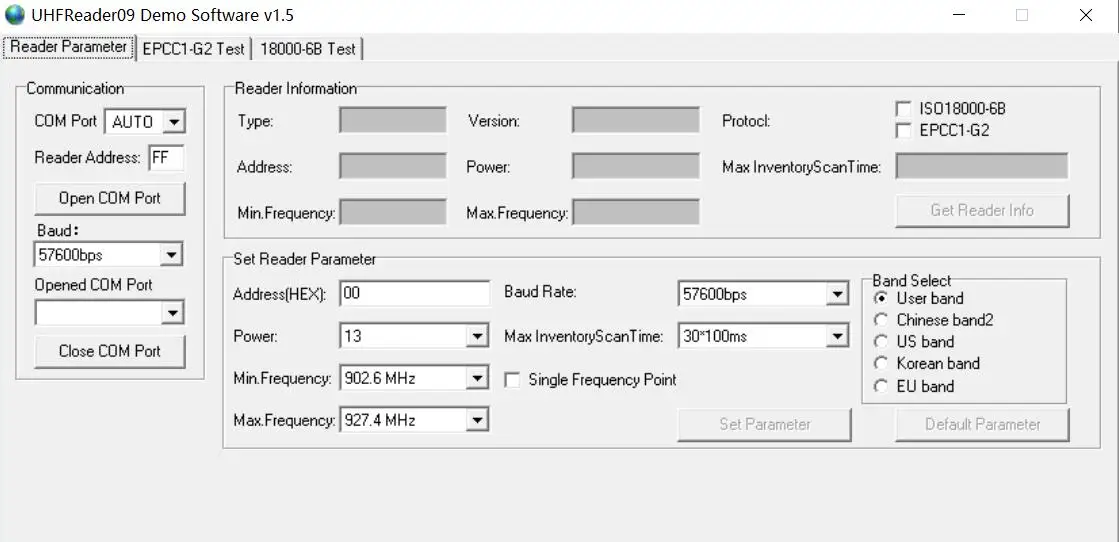Open the Max.Frequency 927.4 MHz dropdown
Viewport: 1119px width, 542px height.
pyautogui.click(x=477, y=420)
